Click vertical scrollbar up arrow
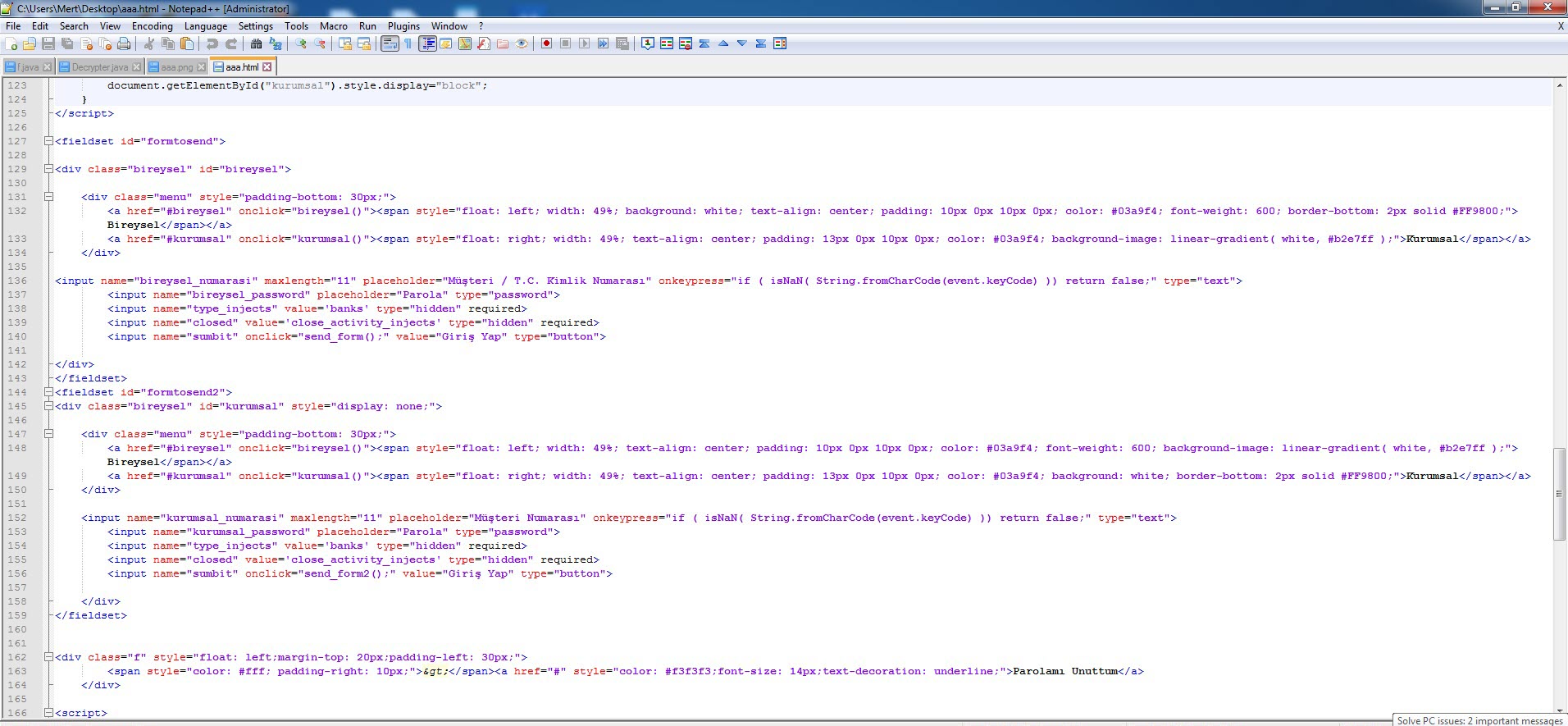This screenshot has width=1568, height=726. 1559,85
